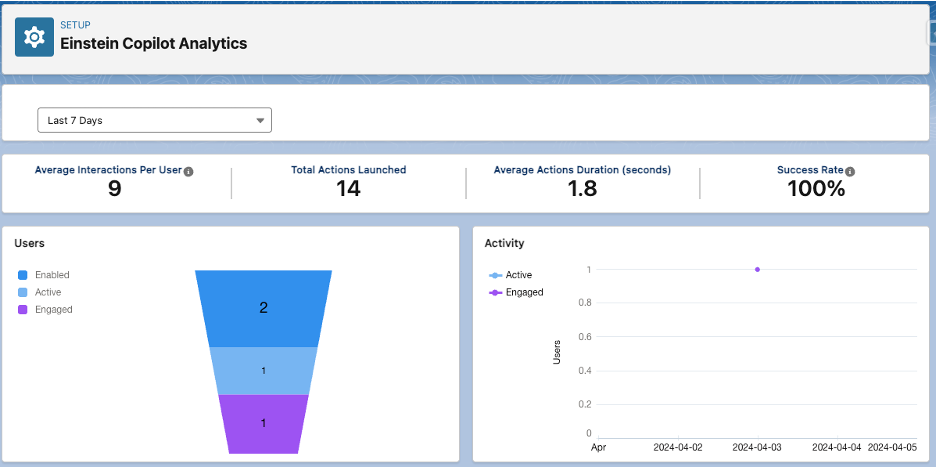Viewport: 936px width, 468px height.
Task: Click the Activity card heading
Action: [504, 243]
